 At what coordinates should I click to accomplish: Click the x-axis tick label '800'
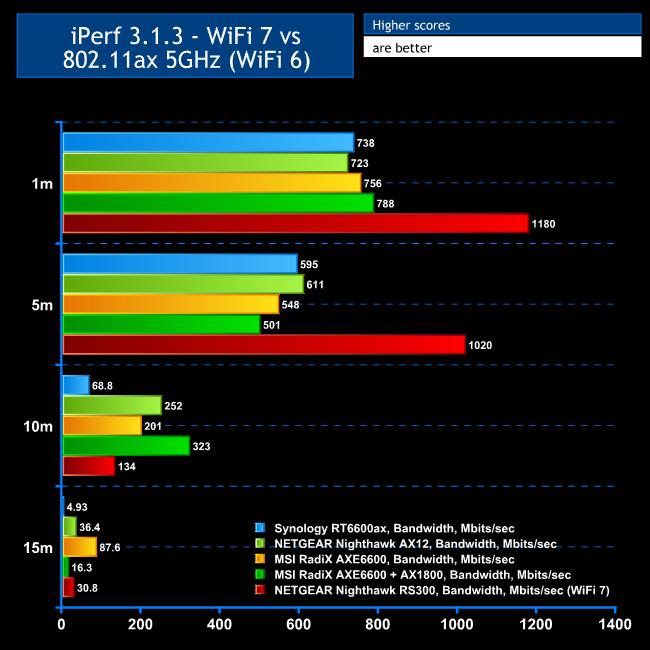pos(378,624)
